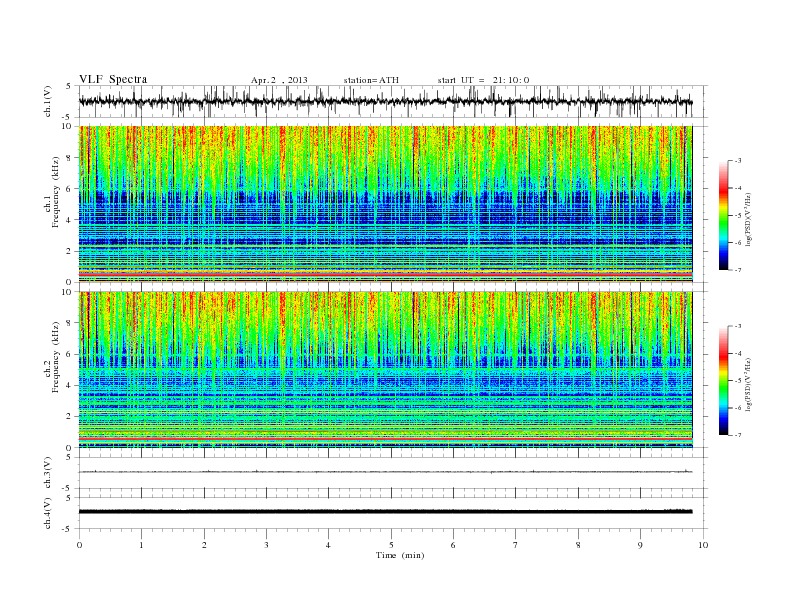This screenshot has height=612, width=792.
Task: Click the ch.1 waveform trace panel
Action: pyautogui.click(x=393, y=101)
